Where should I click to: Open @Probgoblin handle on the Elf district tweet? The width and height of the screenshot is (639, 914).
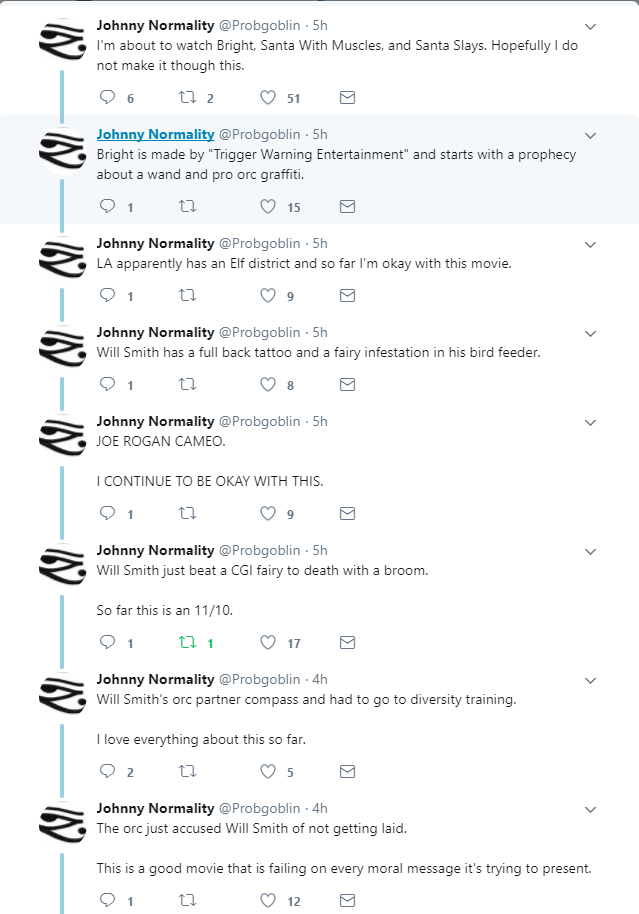(259, 243)
